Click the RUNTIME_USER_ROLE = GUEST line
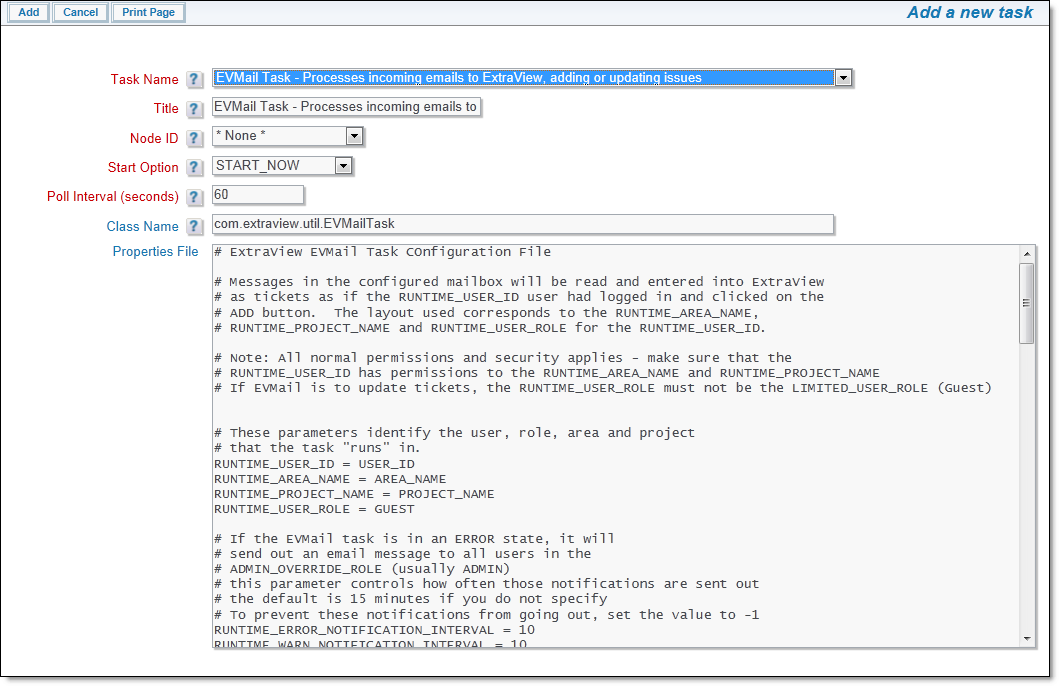 315,508
